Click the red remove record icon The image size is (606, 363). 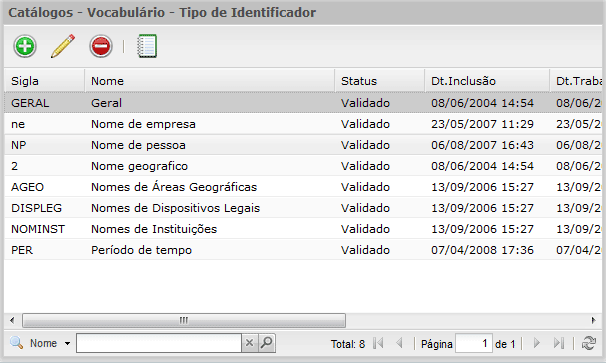[x=101, y=46]
